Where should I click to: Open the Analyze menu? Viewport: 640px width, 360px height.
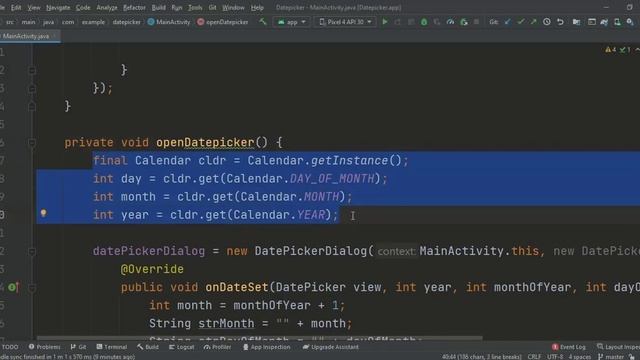pyautogui.click(x=107, y=7)
